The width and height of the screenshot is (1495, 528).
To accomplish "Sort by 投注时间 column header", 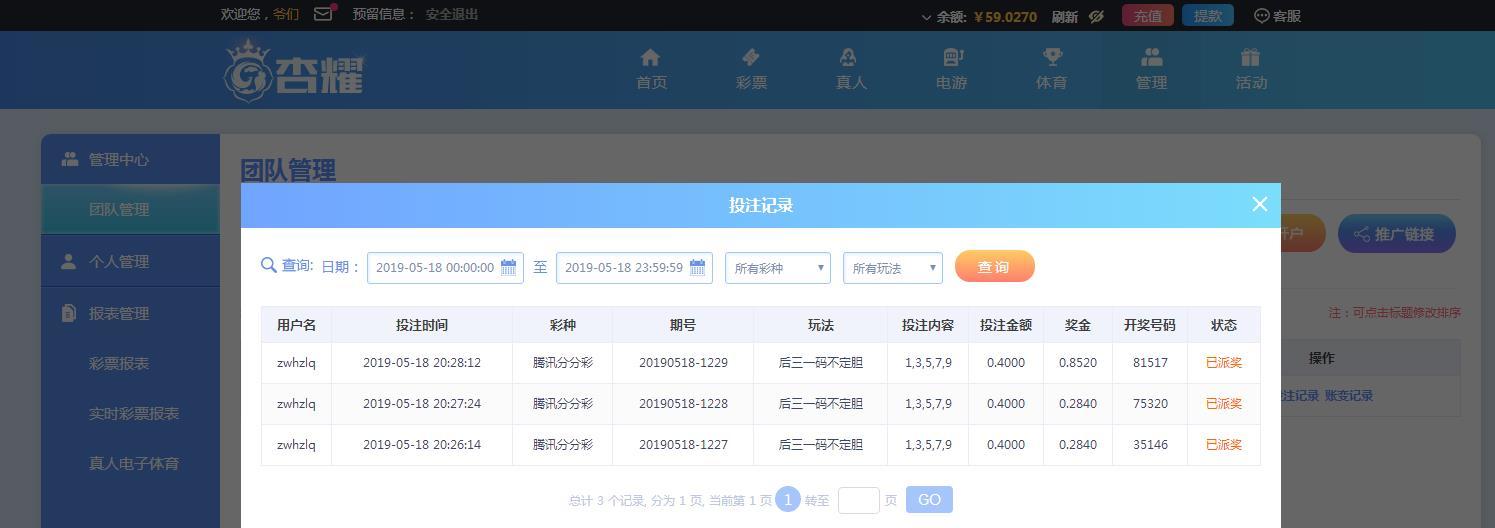I will 422,325.
